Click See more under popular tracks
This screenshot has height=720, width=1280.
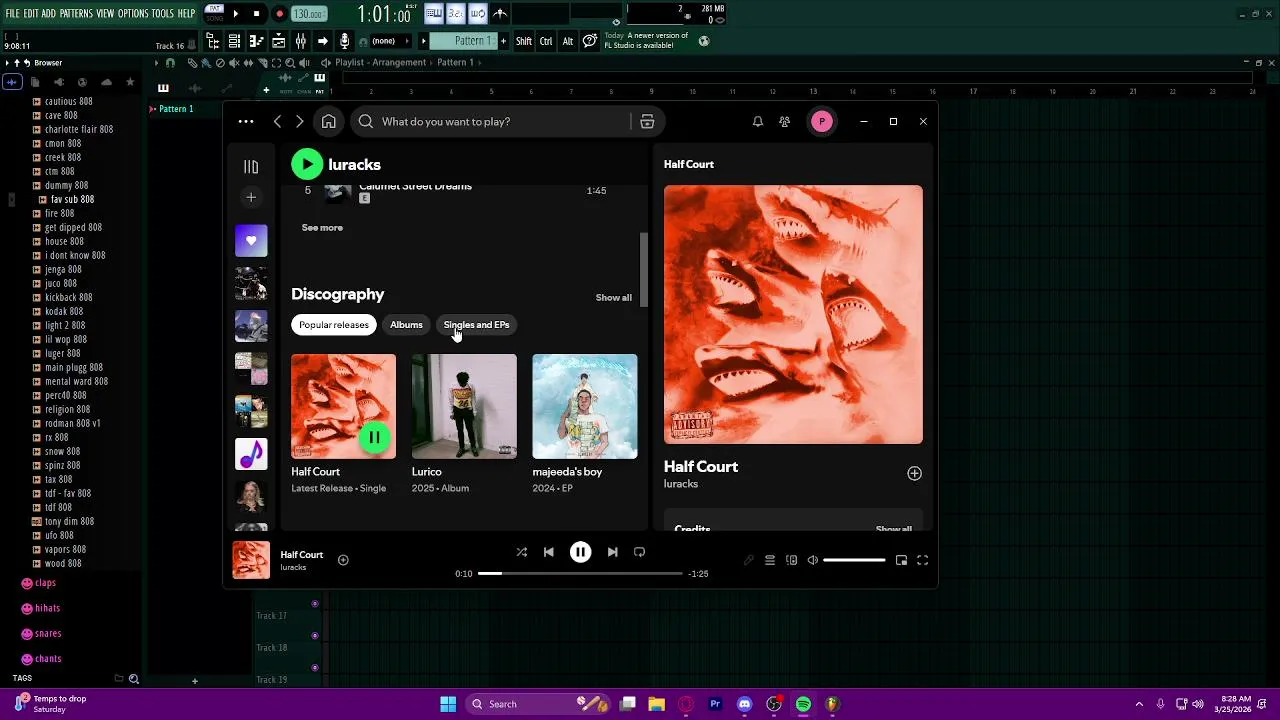tap(322, 228)
